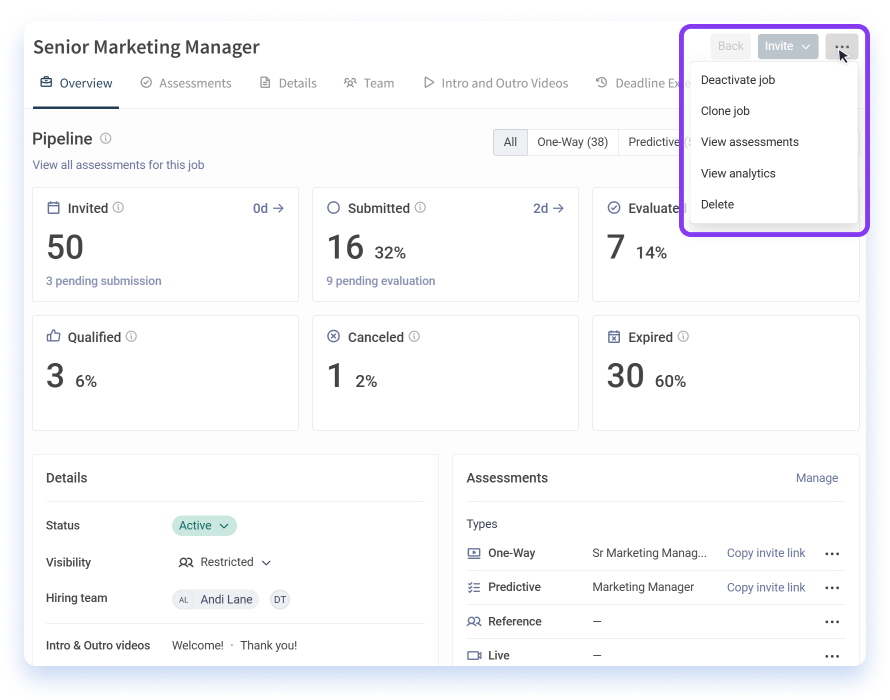Click the x-circle icon on Canceled card

334,337
